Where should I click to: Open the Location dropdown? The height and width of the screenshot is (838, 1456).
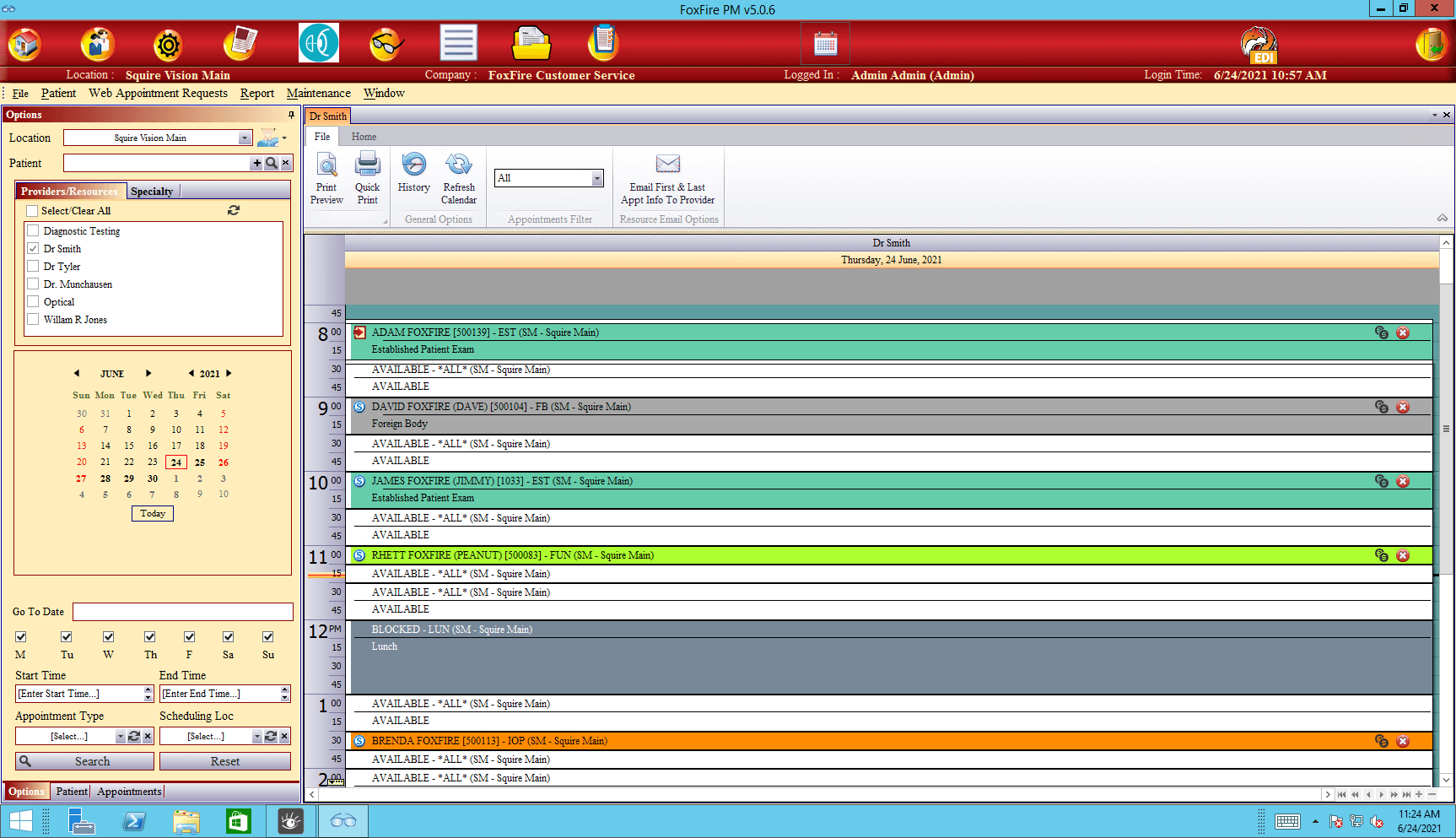click(x=245, y=138)
